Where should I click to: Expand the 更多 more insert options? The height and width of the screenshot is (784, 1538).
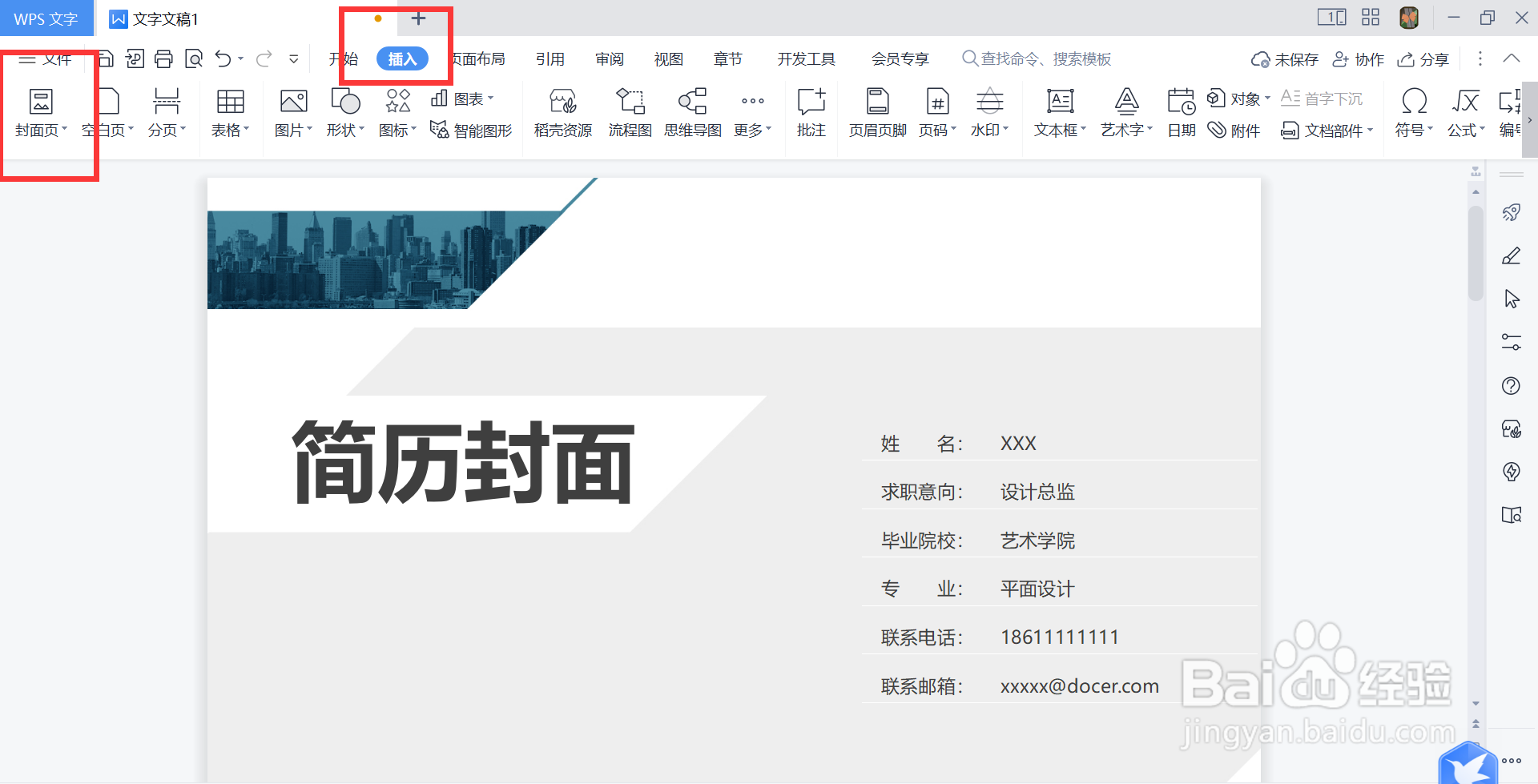(752, 113)
